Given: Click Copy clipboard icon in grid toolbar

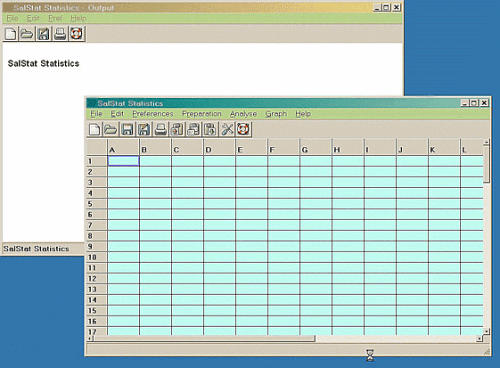Looking at the screenshot, I should click(193, 129).
